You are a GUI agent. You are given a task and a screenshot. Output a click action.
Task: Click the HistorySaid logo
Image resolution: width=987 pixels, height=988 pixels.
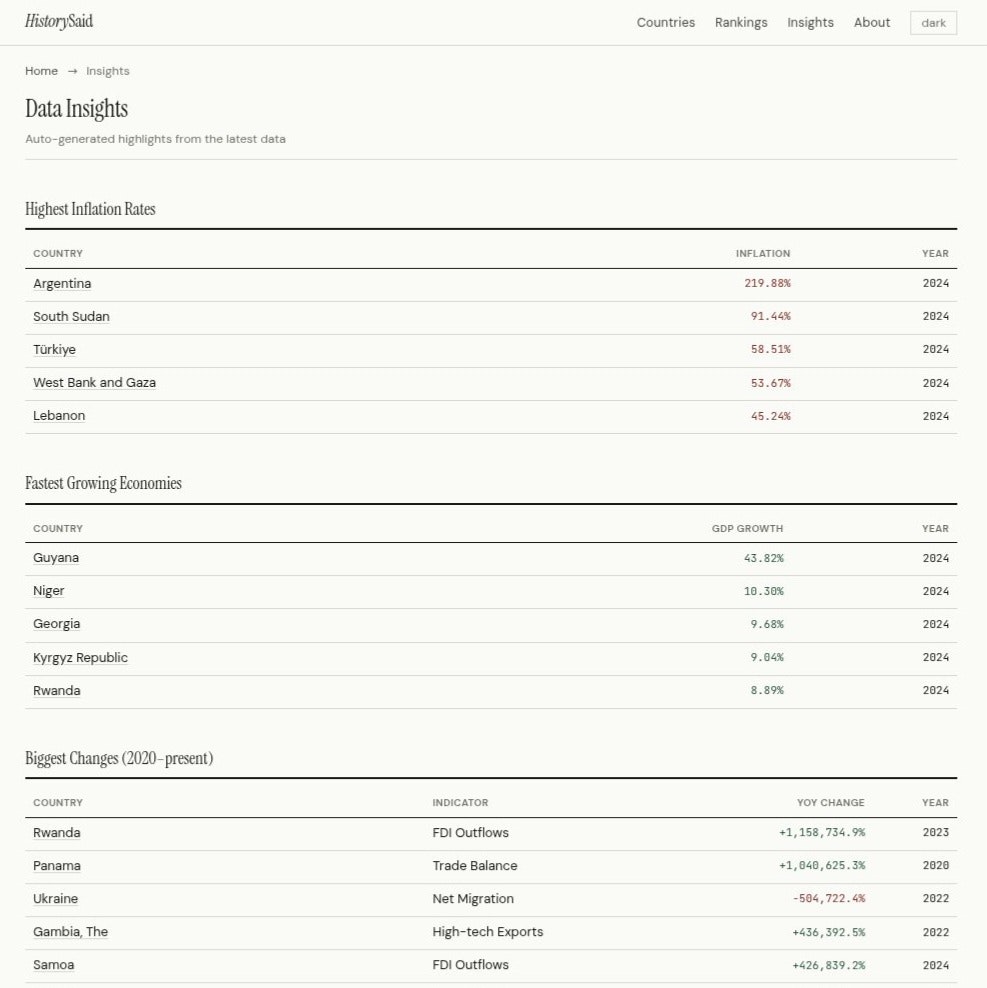pos(60,21)
